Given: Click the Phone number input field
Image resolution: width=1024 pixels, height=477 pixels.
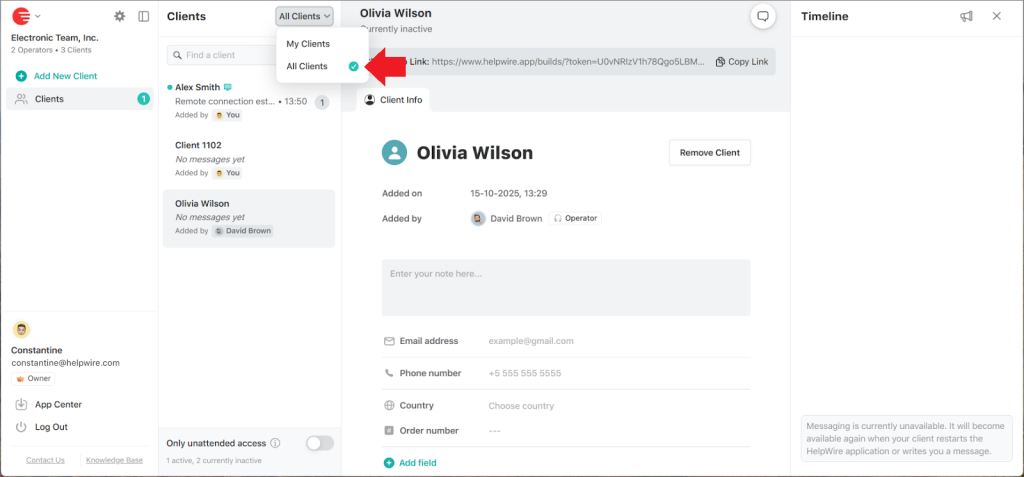Looking at the screenshot, I should [x=619, y=373].
